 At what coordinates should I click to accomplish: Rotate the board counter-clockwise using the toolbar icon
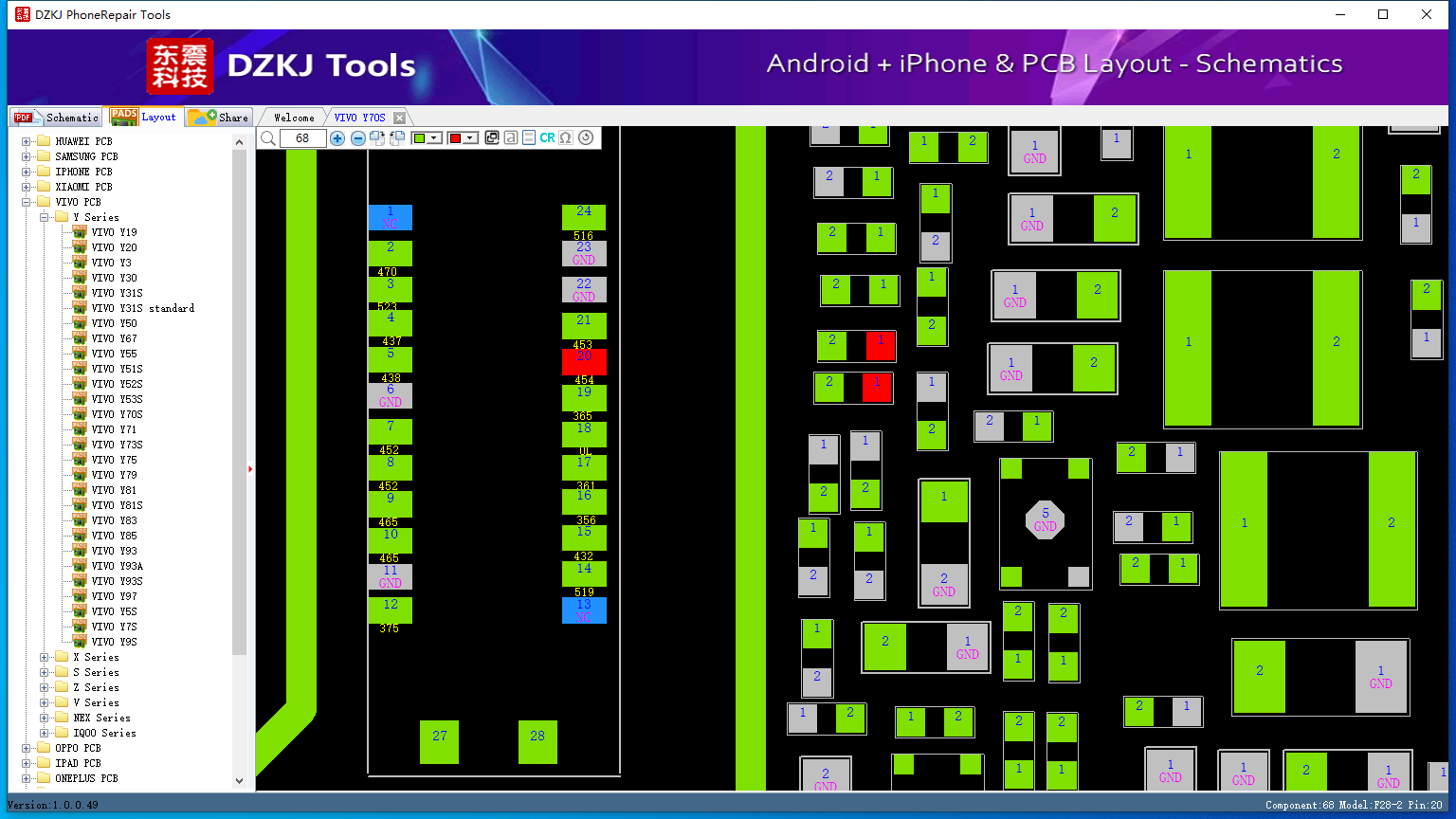click(x=397, y=138)
